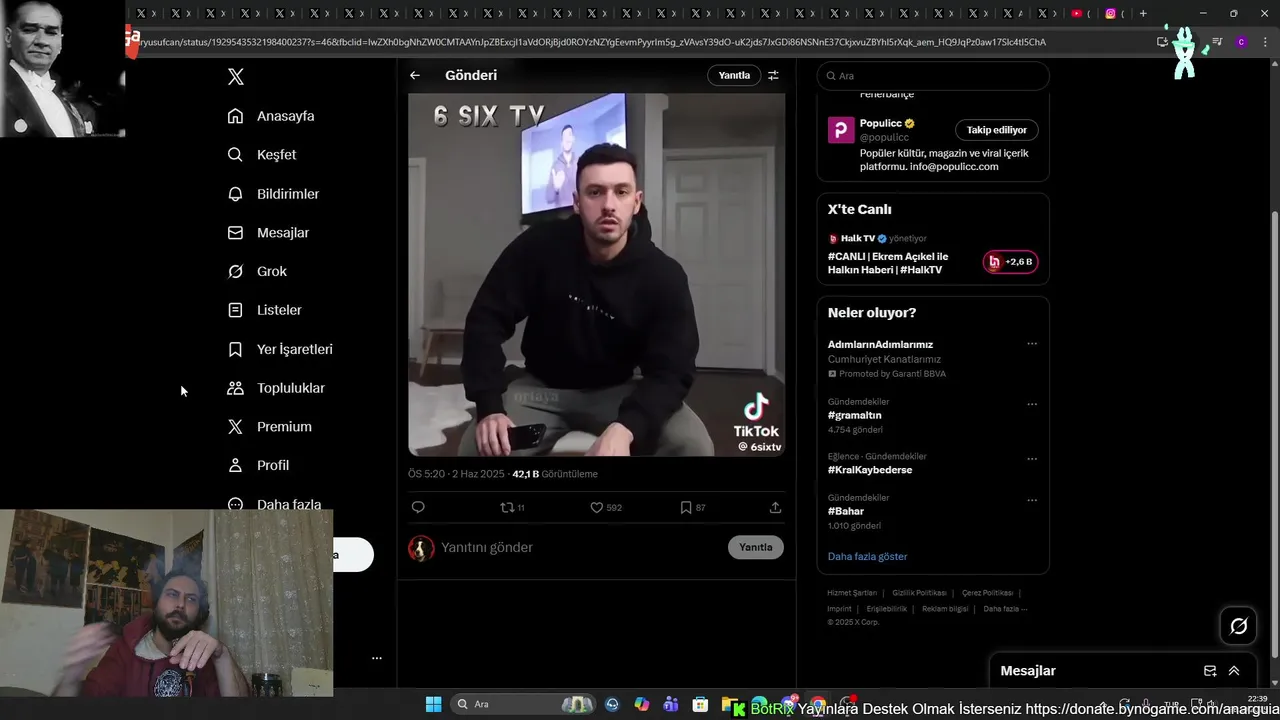Open the Chrome profile avatar C

click(x=1241, y=42)
